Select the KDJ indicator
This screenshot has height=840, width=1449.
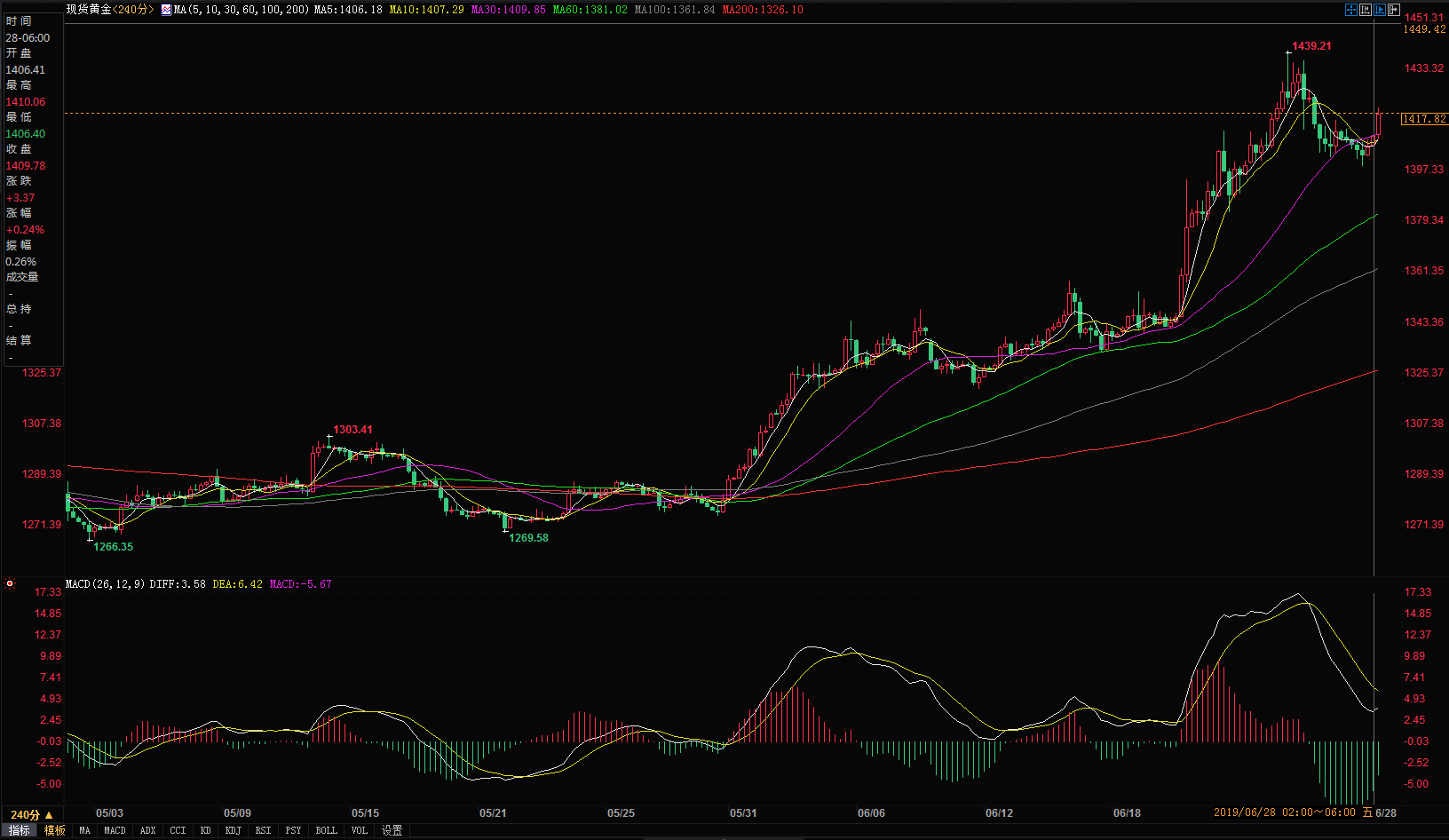click(x=233, y=830)
